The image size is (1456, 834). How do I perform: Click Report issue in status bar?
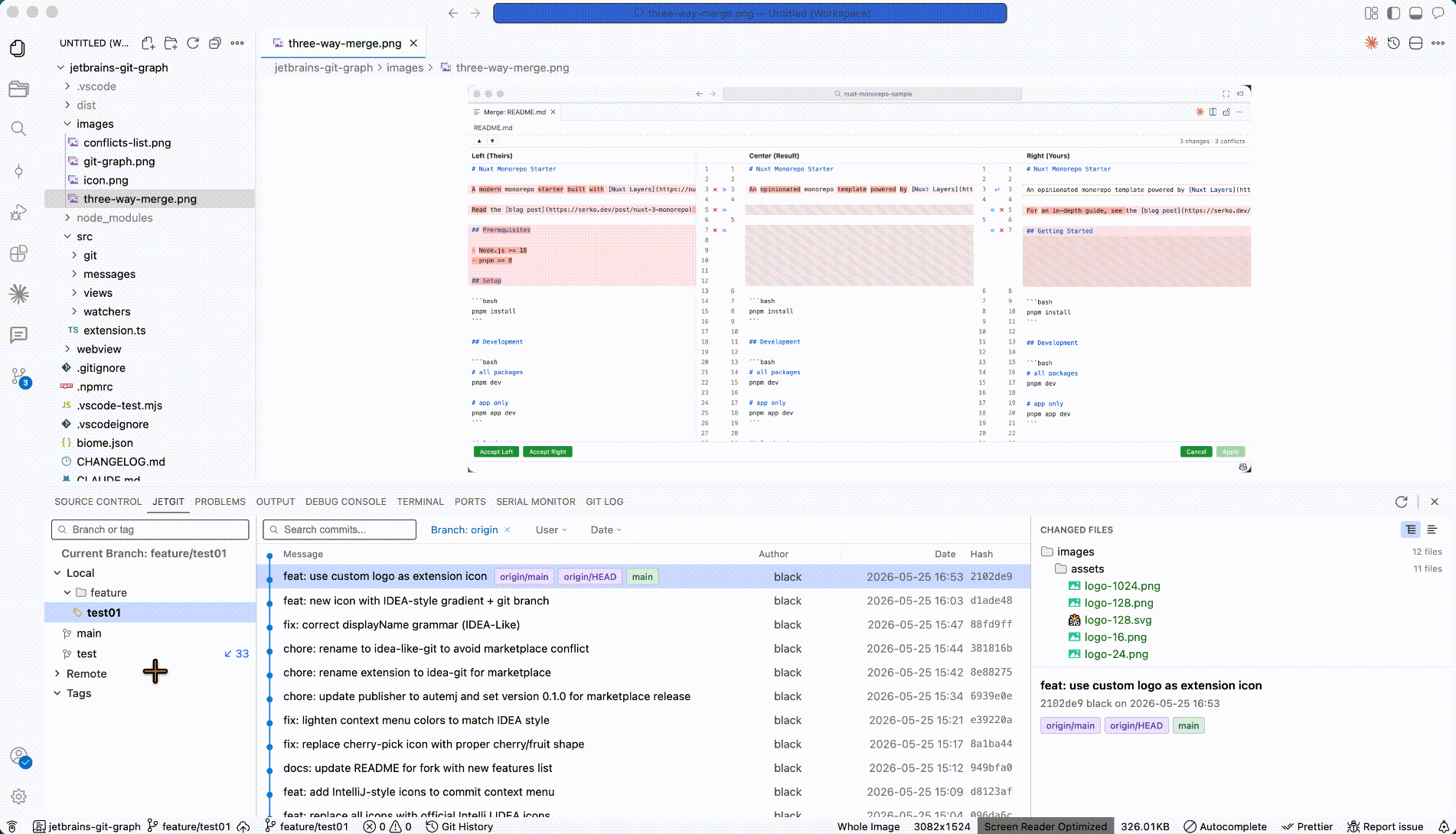[1385, 826]
